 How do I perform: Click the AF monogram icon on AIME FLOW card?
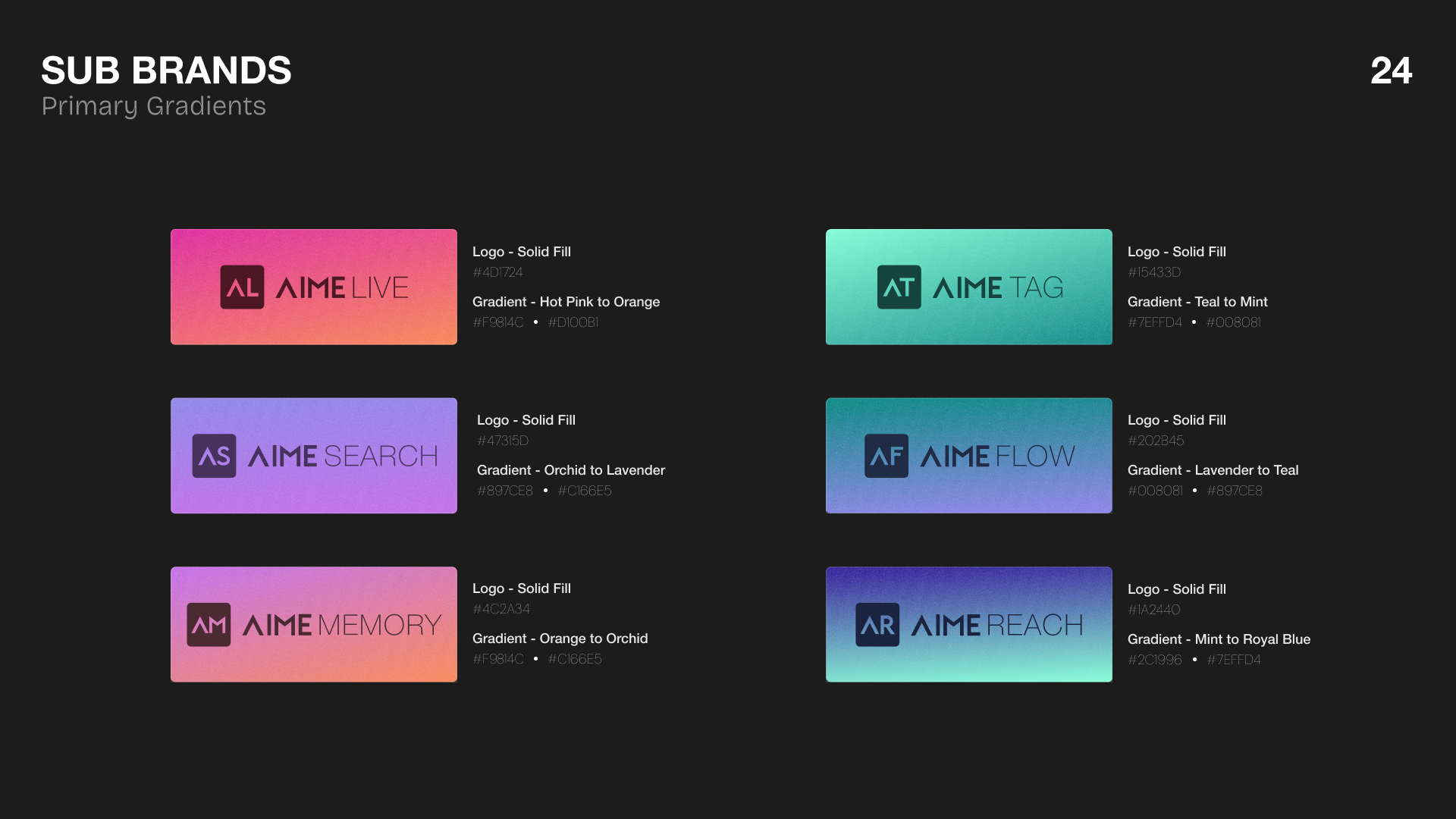886,455
